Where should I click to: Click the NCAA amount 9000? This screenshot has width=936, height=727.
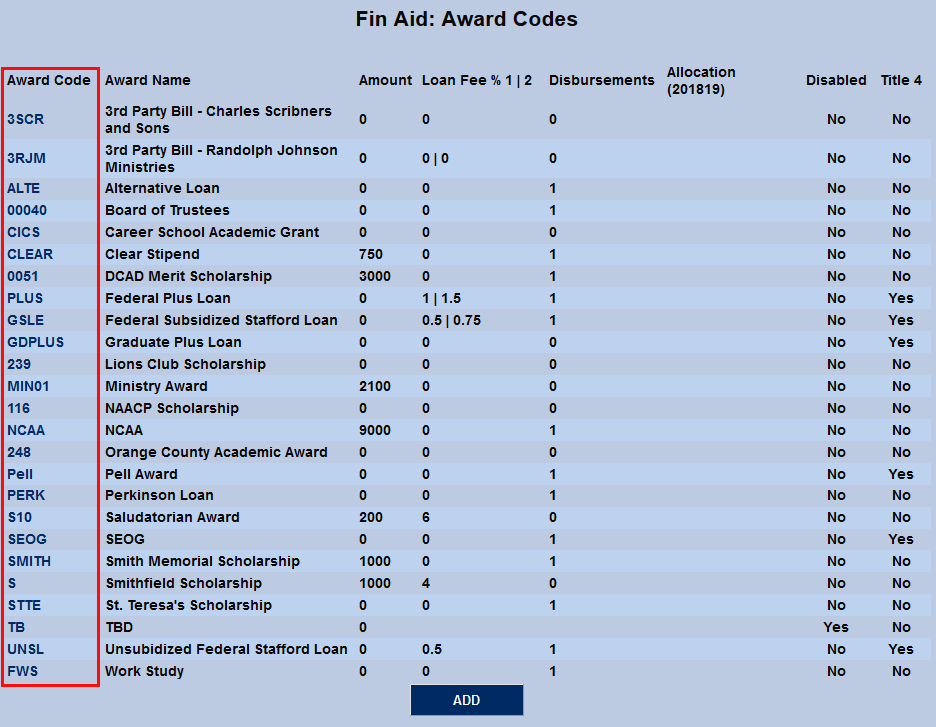[x=375, y=430]
